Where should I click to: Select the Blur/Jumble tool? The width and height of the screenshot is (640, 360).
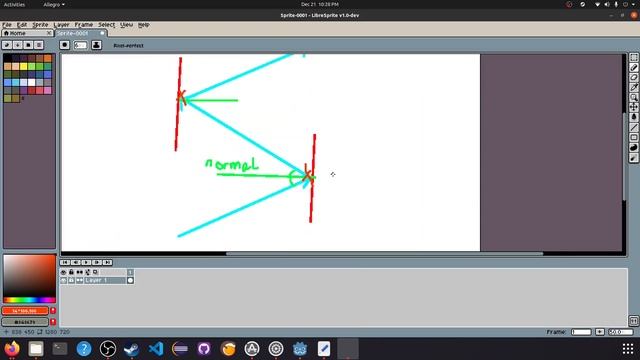tap(633, 158)
